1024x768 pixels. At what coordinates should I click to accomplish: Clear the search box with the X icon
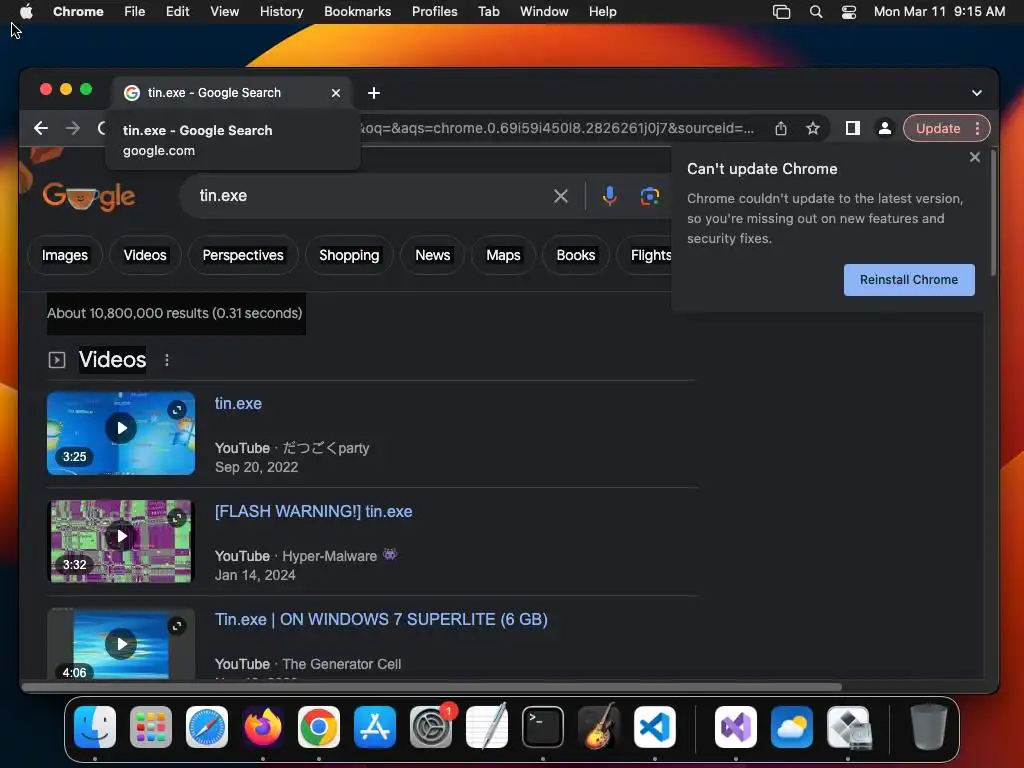560,196
